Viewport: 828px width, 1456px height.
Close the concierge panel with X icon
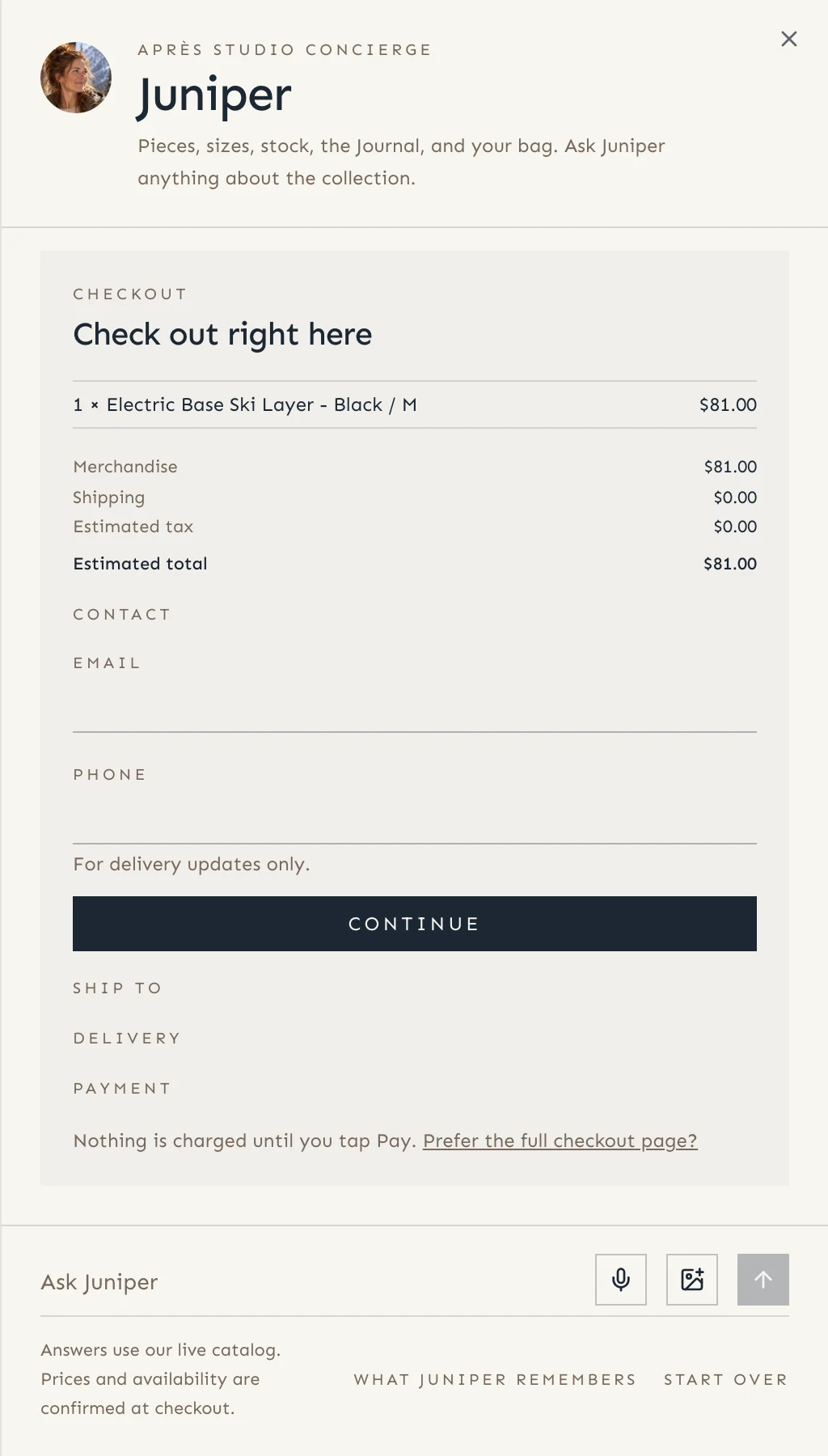point(789,39)
